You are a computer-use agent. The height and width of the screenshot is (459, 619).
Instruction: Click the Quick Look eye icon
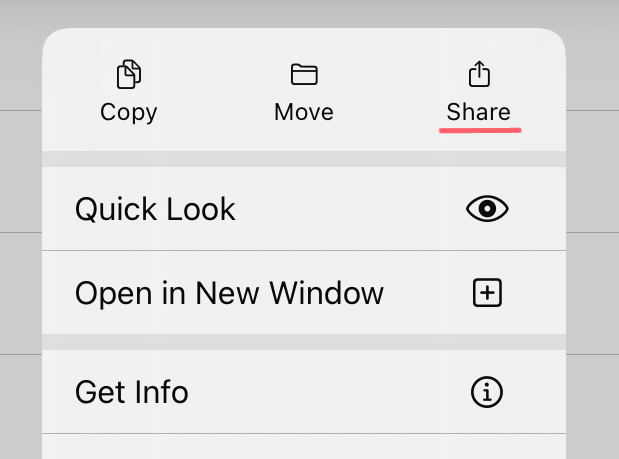pos(487,209)
